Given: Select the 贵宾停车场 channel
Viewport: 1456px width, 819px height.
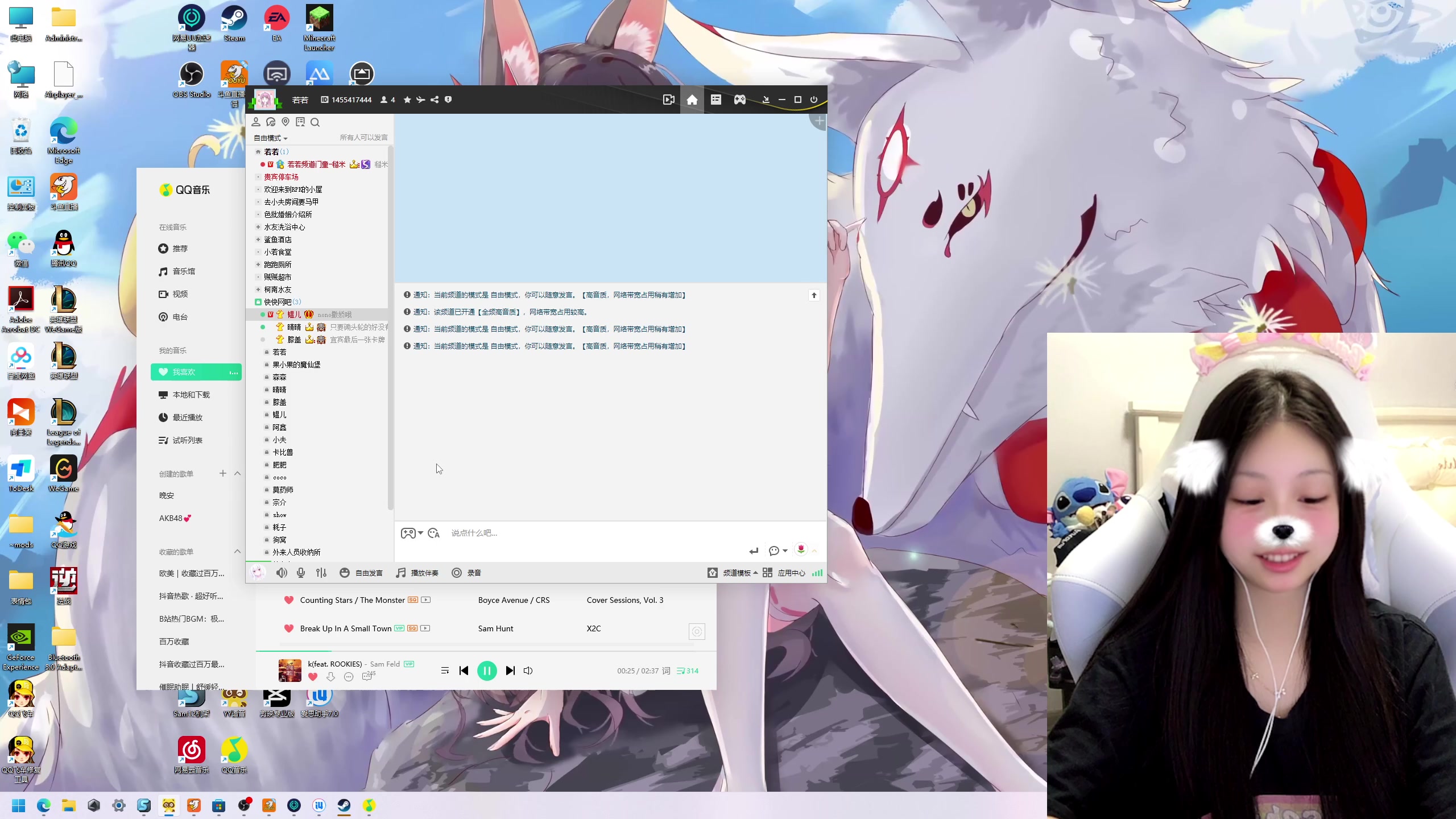Looking at the screenshot, I should pos(281,177).
